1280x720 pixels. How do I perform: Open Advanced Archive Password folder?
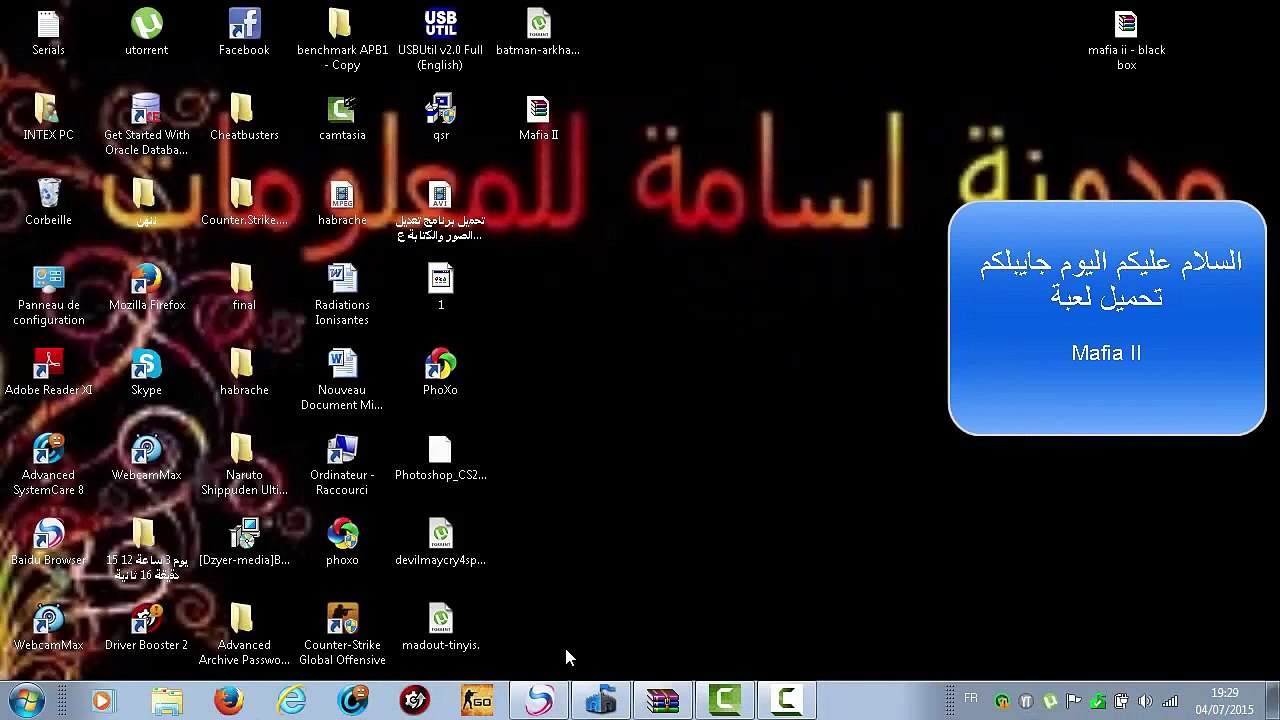coord(244,635)
